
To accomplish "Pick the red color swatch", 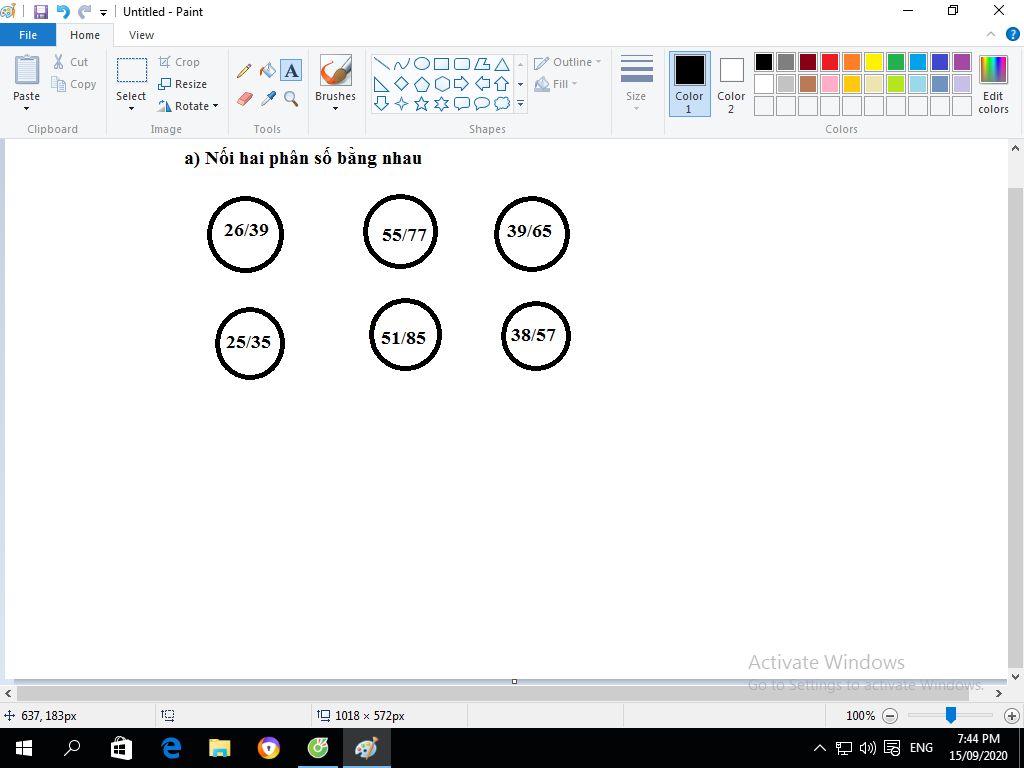I will pyautogui.click(x=830, y=62).
